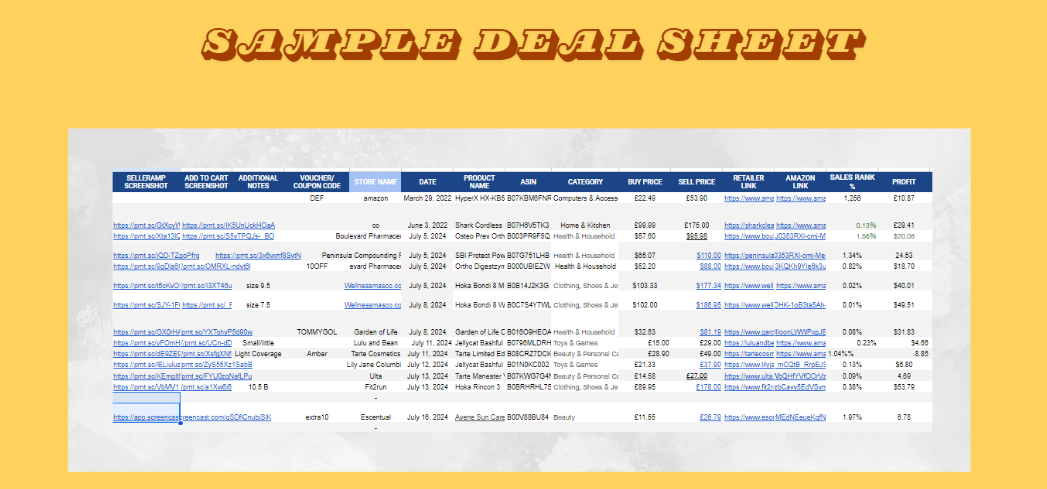Select the extra10 coupon code cell

[x=317, y=418]
